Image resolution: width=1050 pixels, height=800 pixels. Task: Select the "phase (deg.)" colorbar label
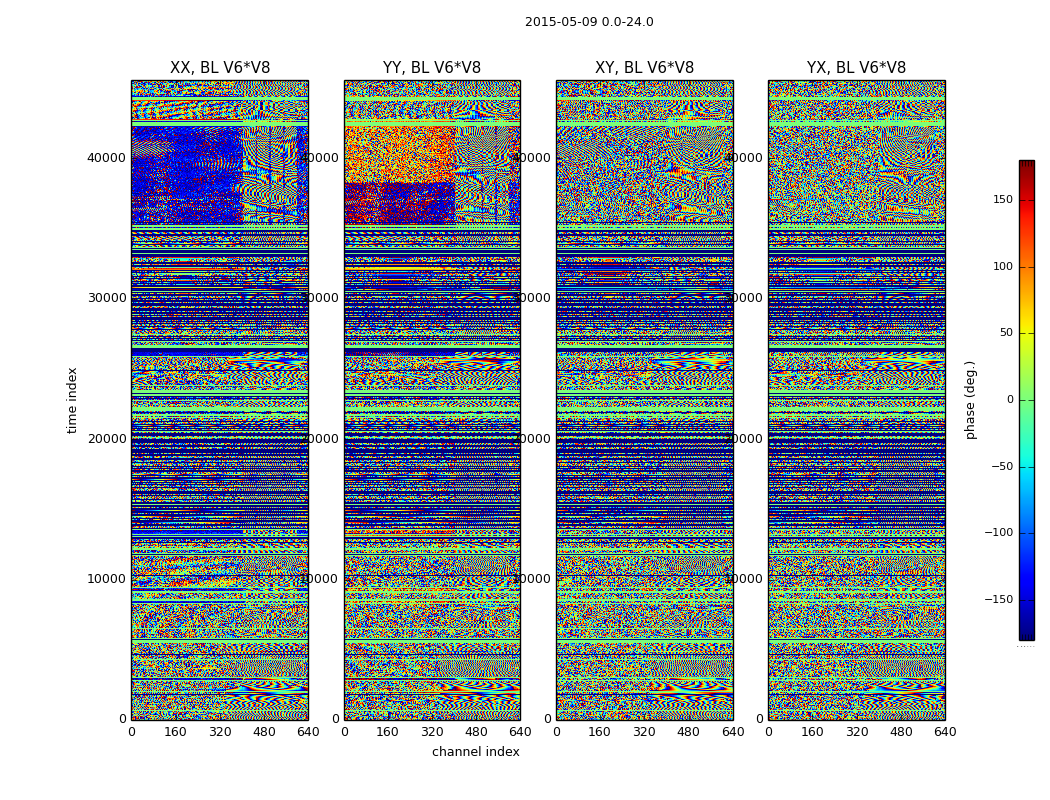[970, 399]
